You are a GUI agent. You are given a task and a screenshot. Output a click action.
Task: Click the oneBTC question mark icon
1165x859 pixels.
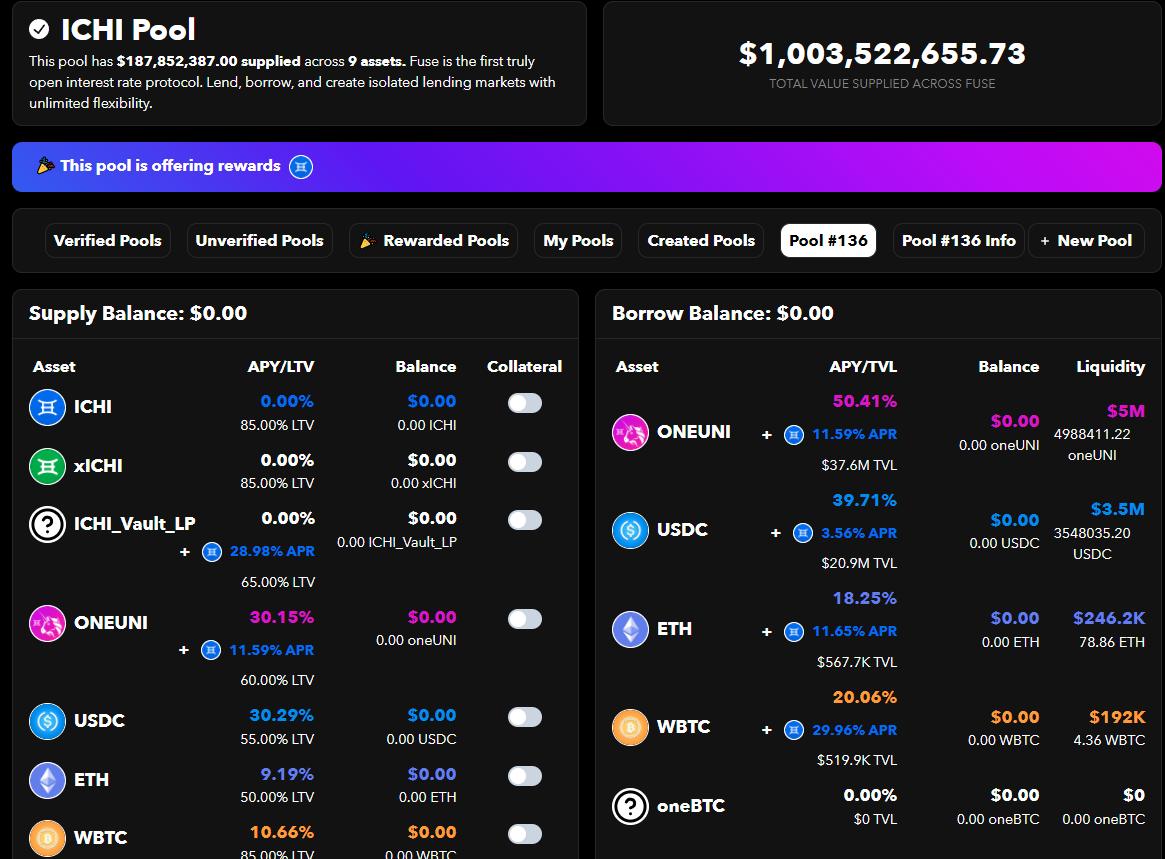point(630,806)
